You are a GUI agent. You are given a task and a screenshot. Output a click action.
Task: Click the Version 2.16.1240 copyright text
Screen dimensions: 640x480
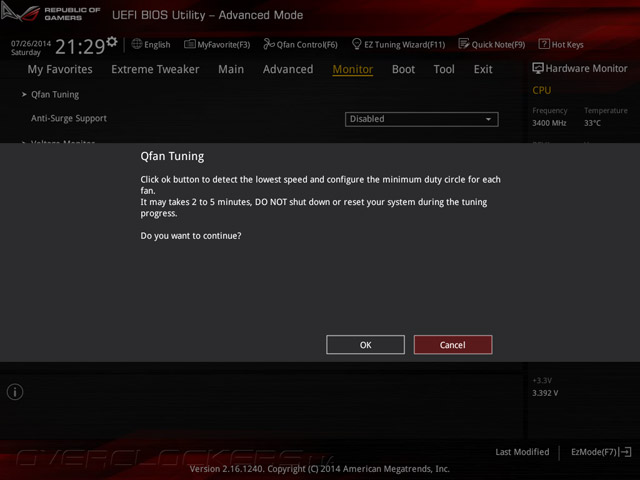[x=320, y=469]
